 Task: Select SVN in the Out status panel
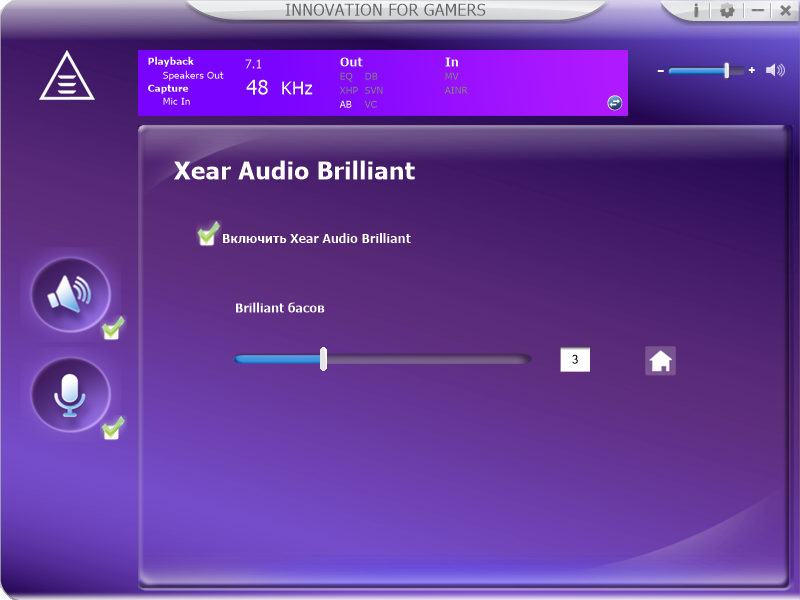(373, 90)
